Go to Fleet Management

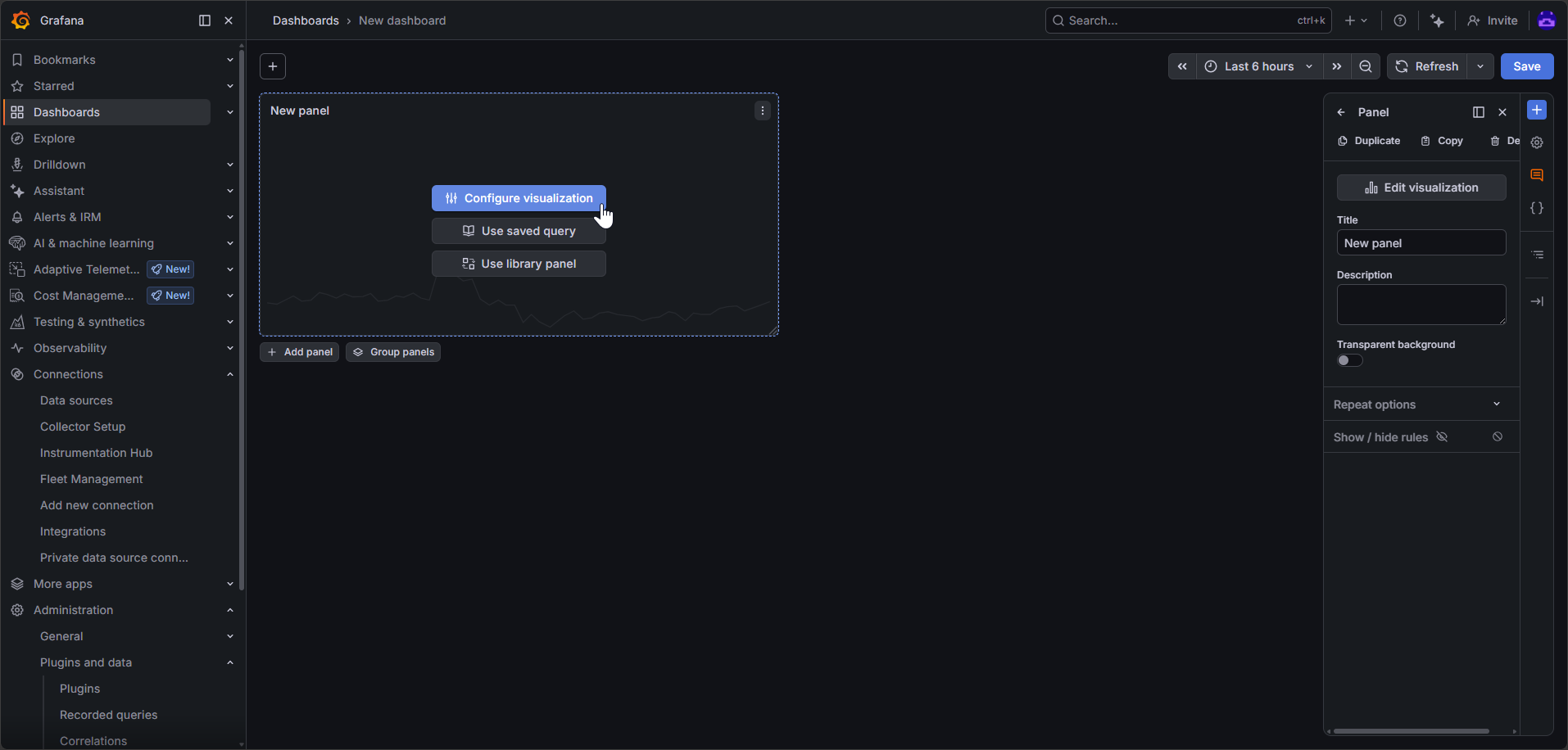coord(91,479)
